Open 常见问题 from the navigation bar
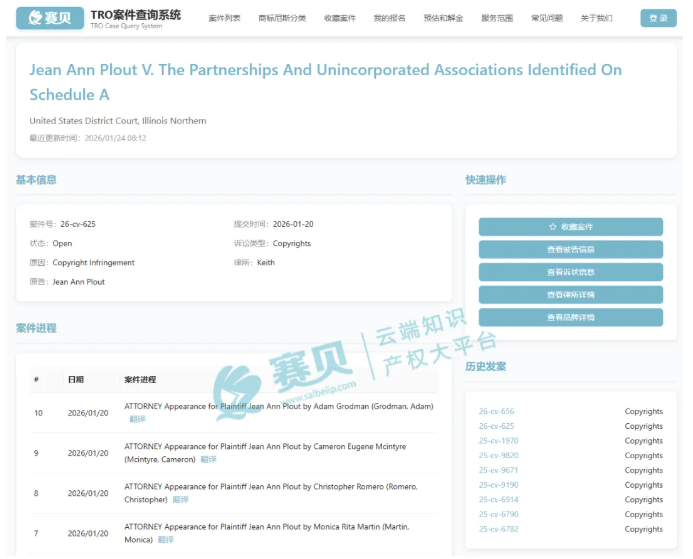 pos(546,18)
